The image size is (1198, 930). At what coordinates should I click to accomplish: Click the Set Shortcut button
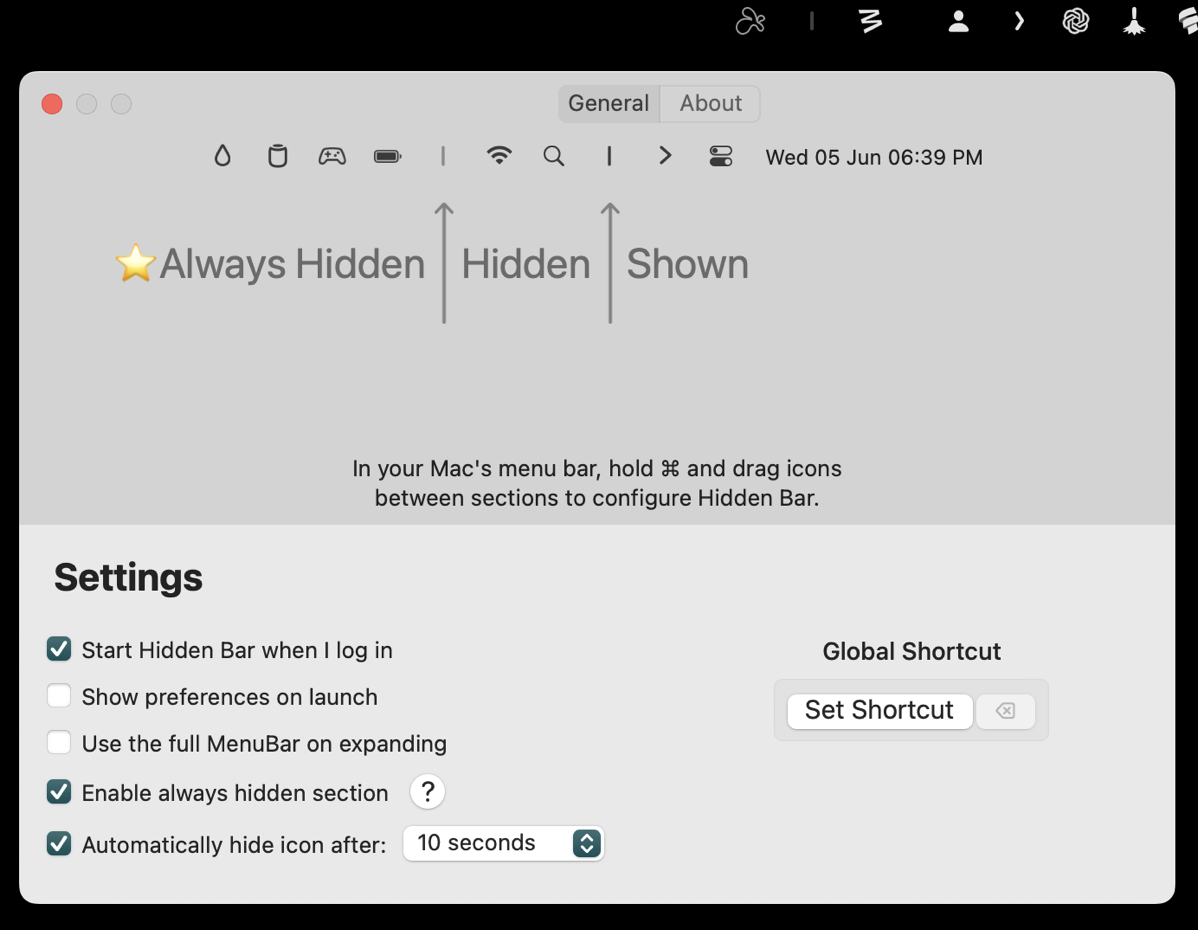pyautogui.click(x=879, y=710)
